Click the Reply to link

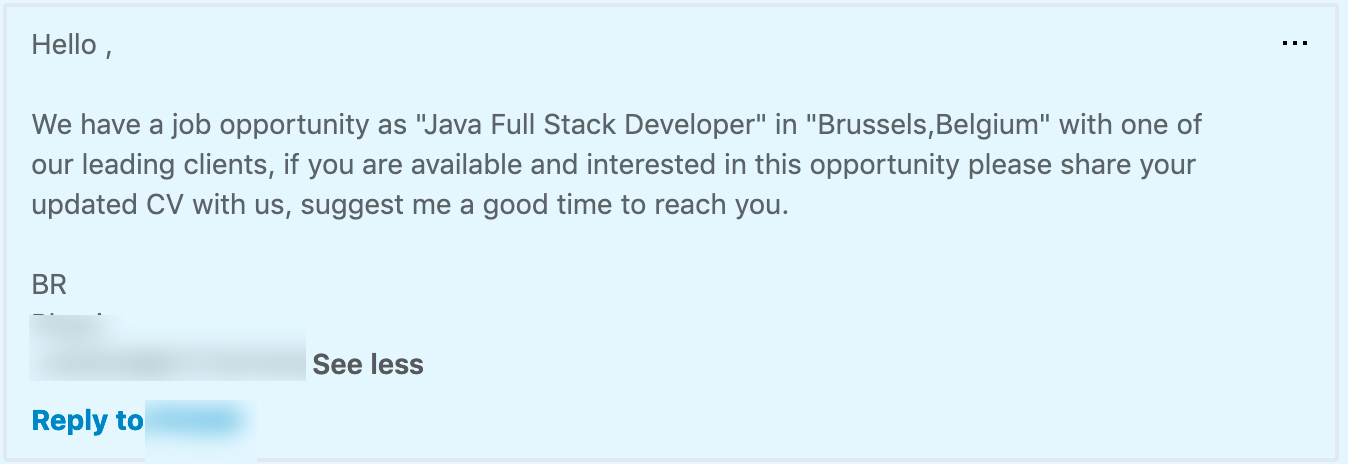(x=87, y=421)
